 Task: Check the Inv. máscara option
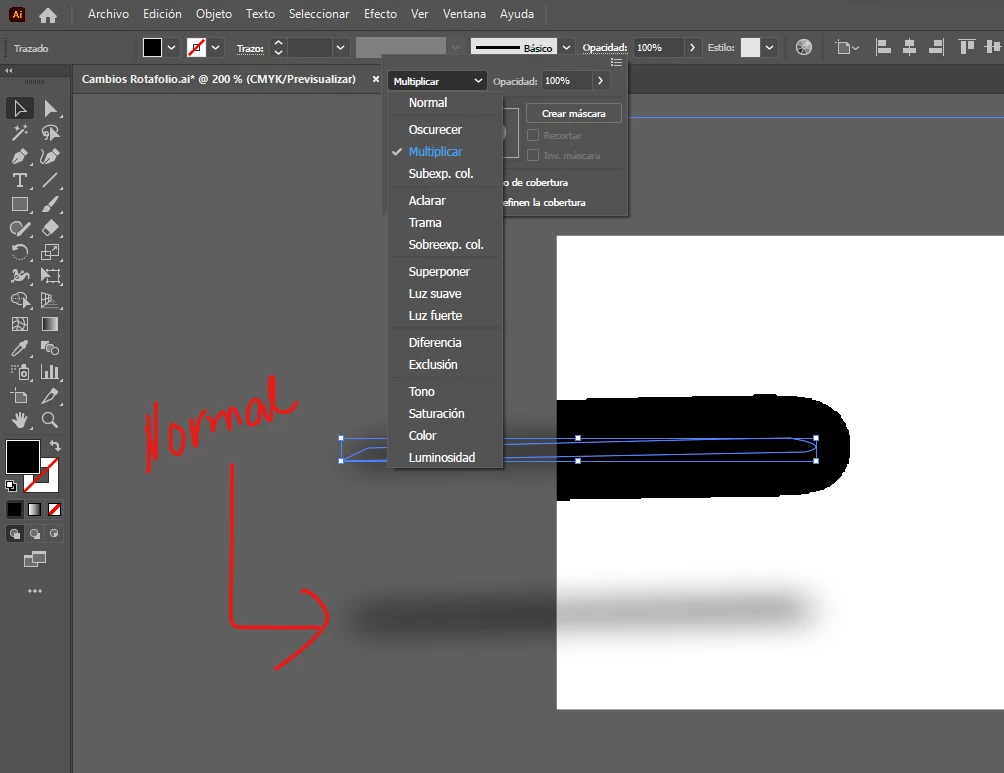click(x=533, y=155)
